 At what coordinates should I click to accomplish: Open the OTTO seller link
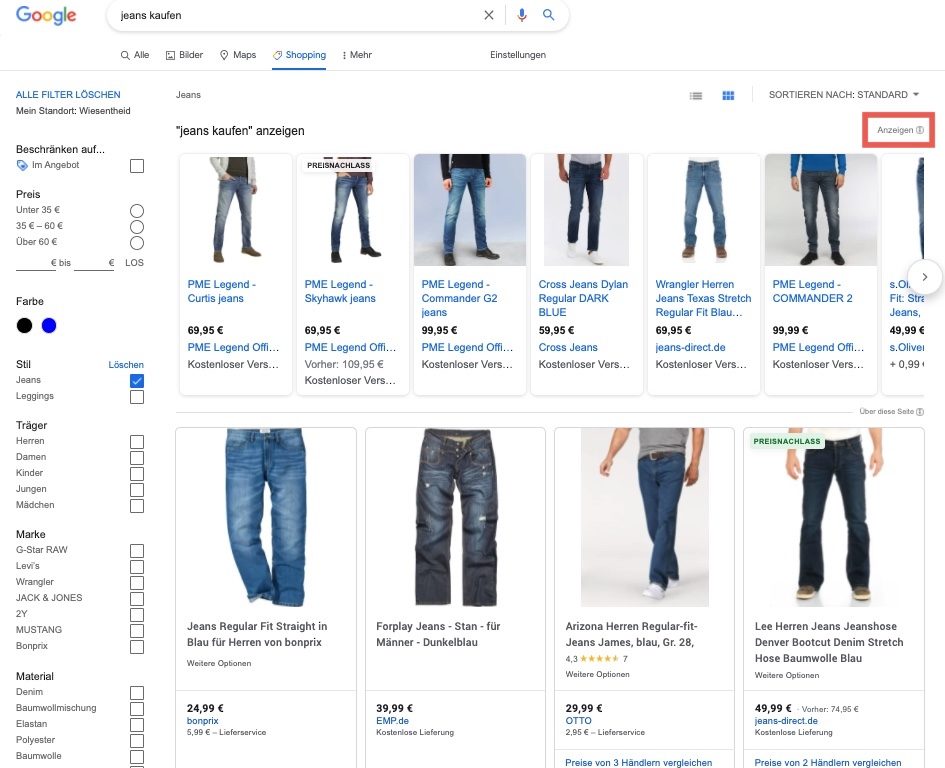pos(579,721)
